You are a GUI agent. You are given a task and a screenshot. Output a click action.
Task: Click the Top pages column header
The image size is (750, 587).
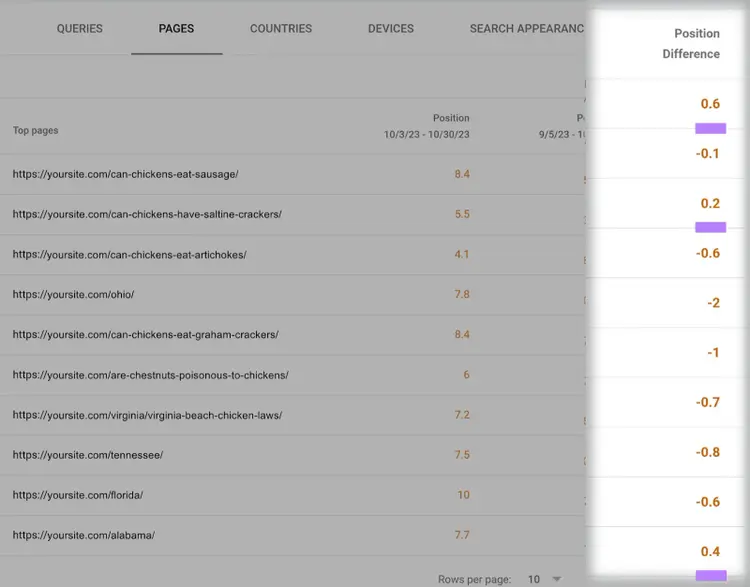35,130
